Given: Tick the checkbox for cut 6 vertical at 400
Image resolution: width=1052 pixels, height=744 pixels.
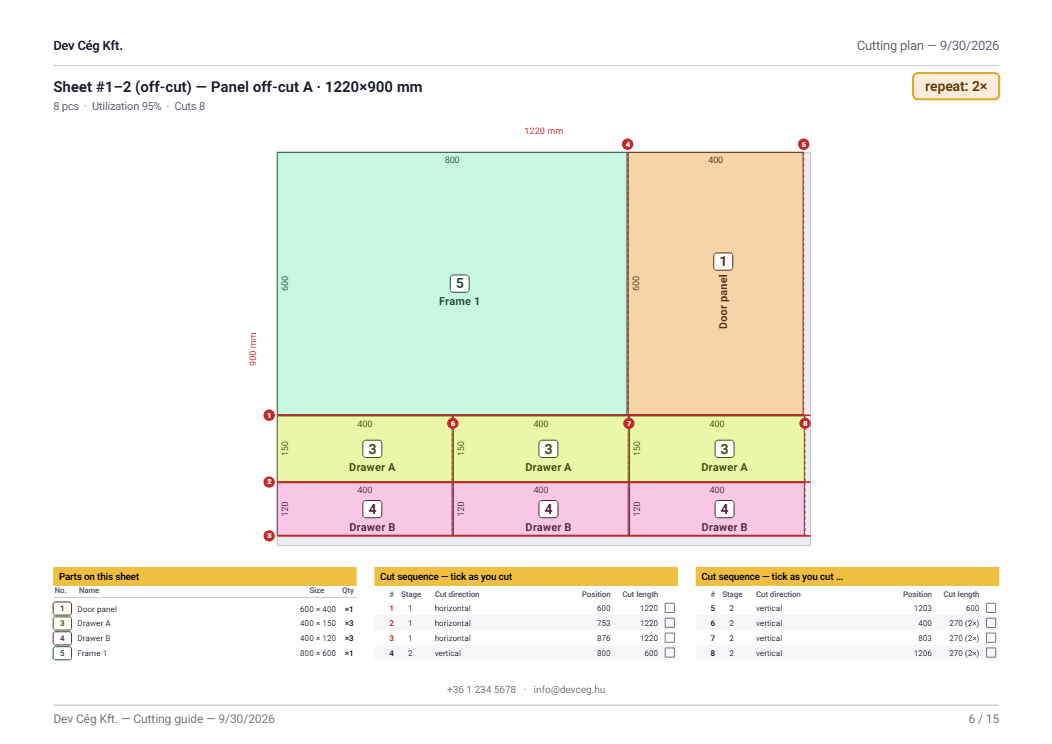Looking at the screenshot, I should [991, 623].
